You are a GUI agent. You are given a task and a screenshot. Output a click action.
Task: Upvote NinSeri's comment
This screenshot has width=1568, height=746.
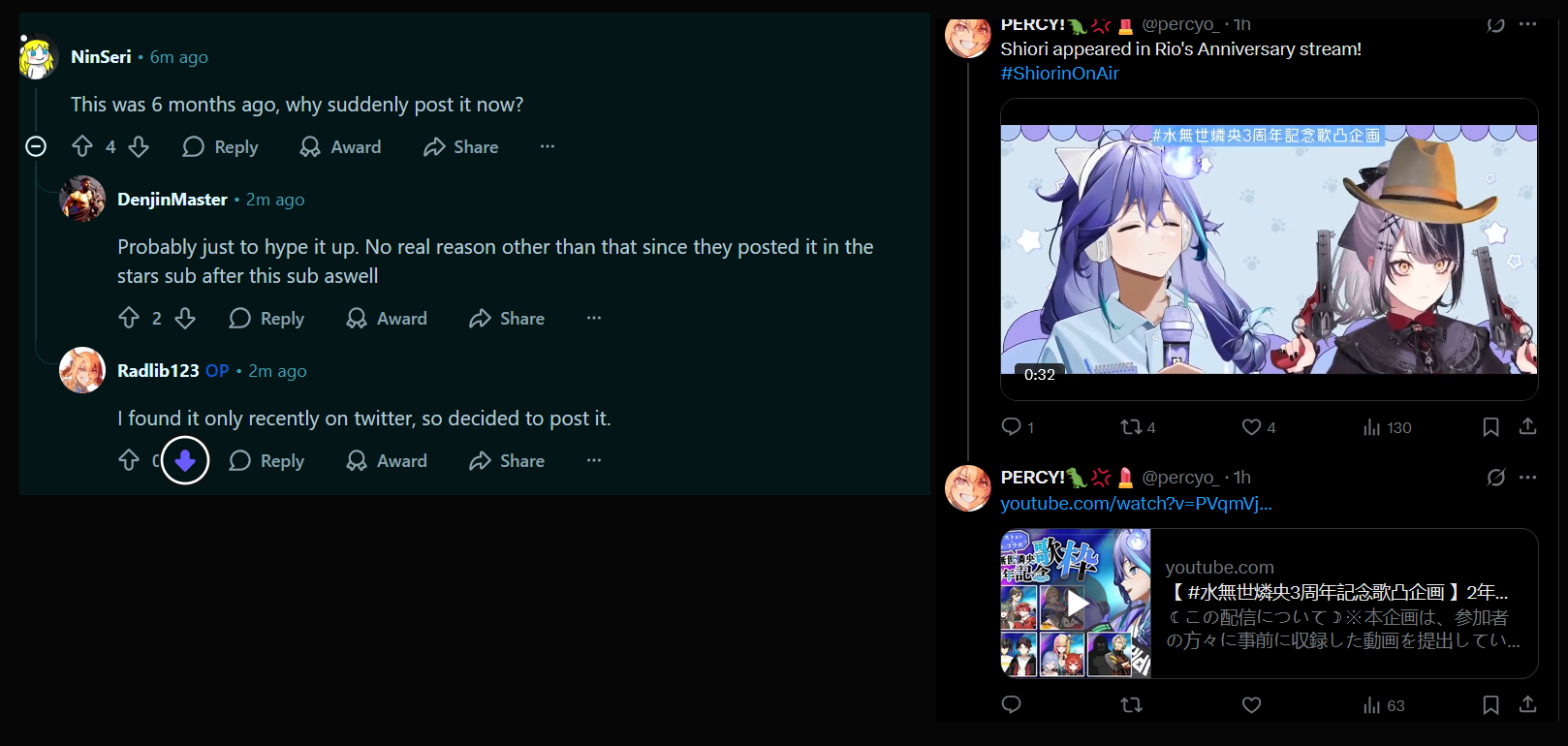pos(82,146)
